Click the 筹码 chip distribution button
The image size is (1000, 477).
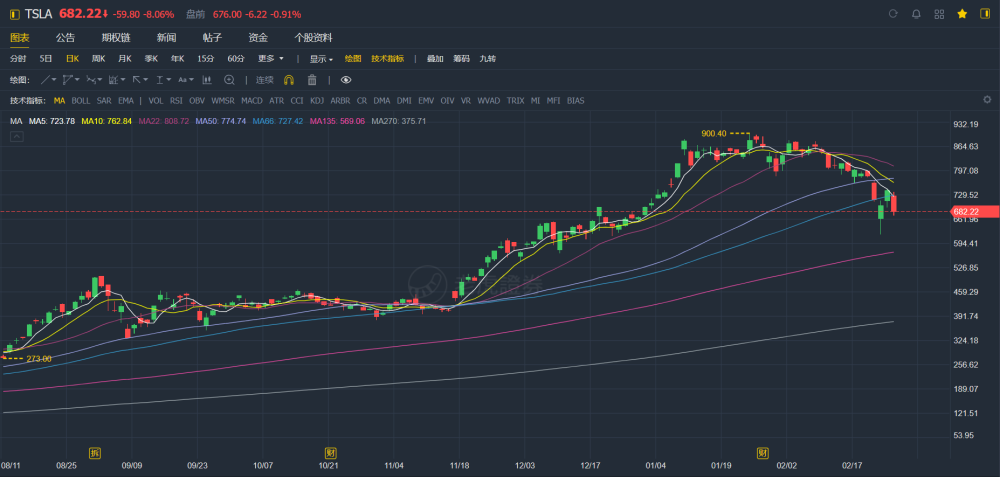[461, 58]
